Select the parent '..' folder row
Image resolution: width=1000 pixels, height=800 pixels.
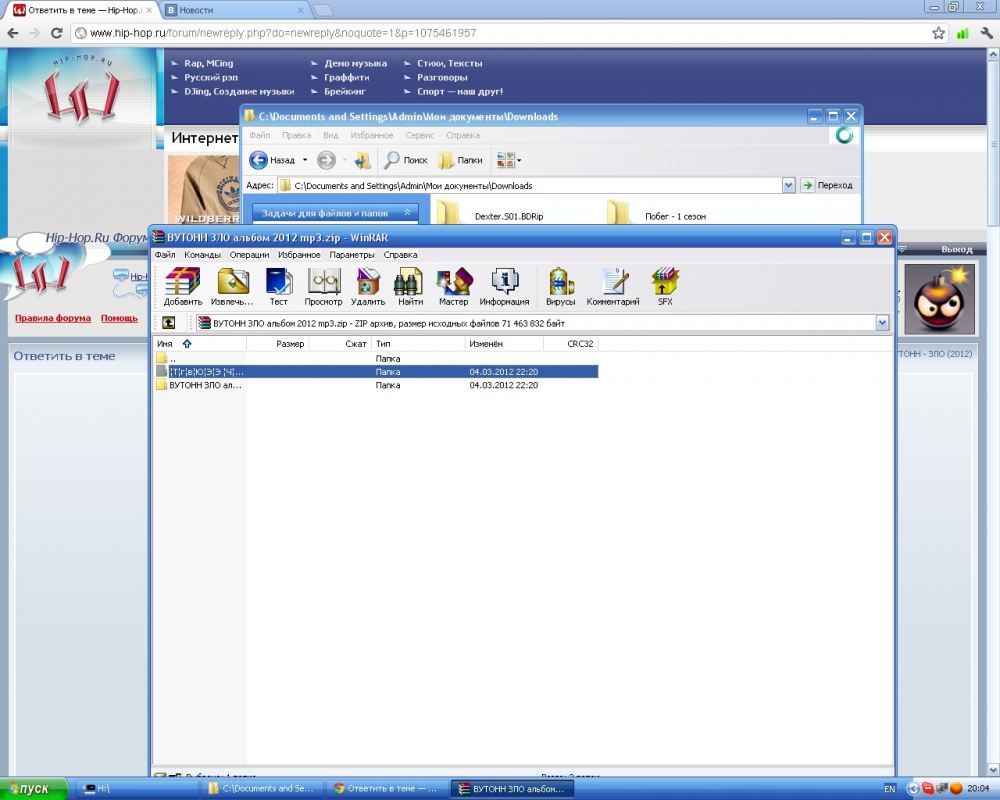click(376, 358)
